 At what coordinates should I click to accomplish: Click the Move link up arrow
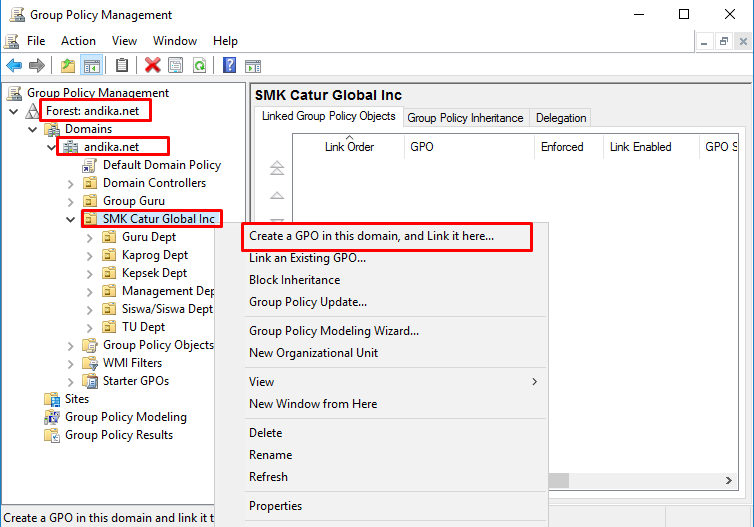(x=276, y=195)
